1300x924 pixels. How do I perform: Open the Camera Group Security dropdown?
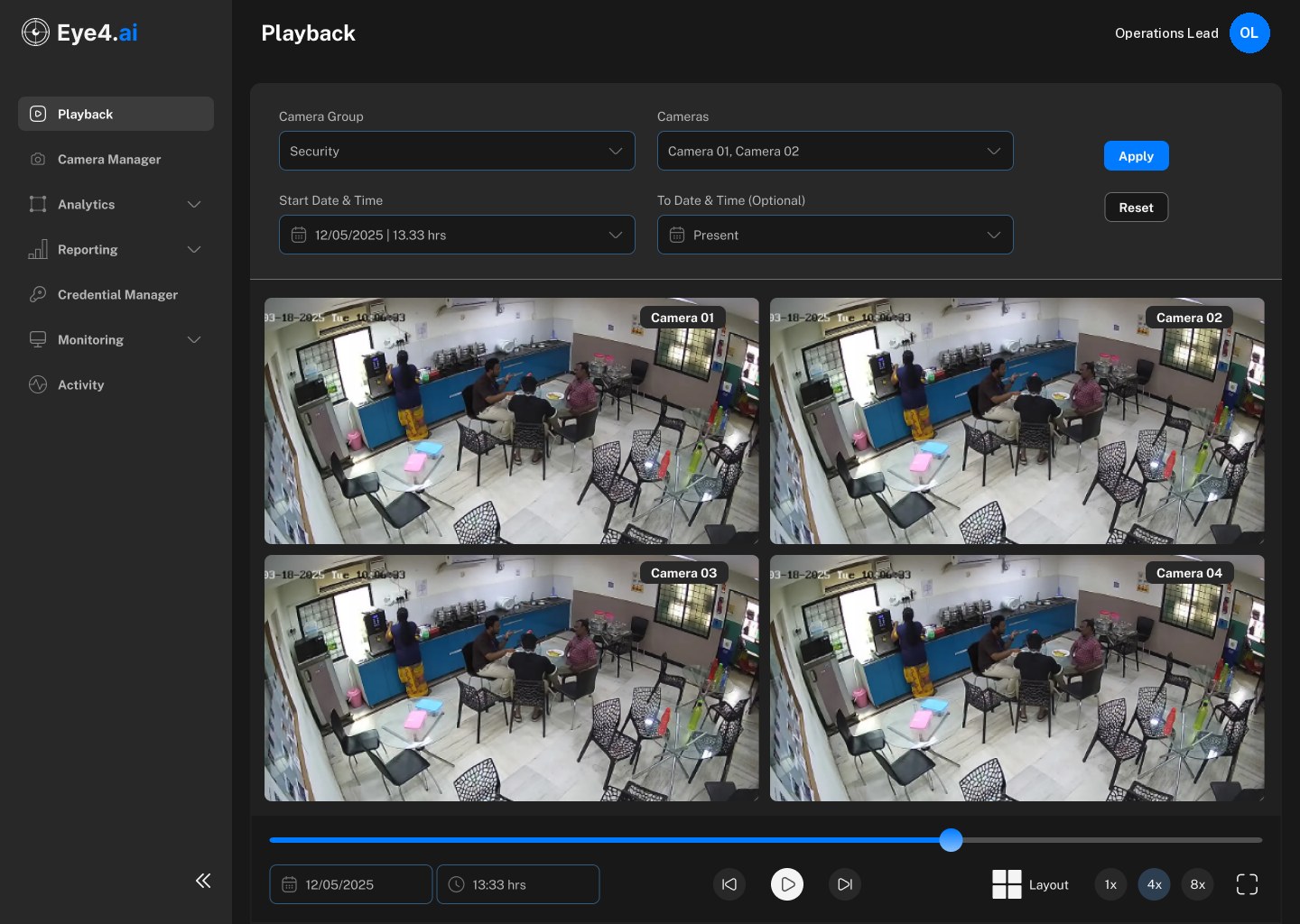coord(457,151)
